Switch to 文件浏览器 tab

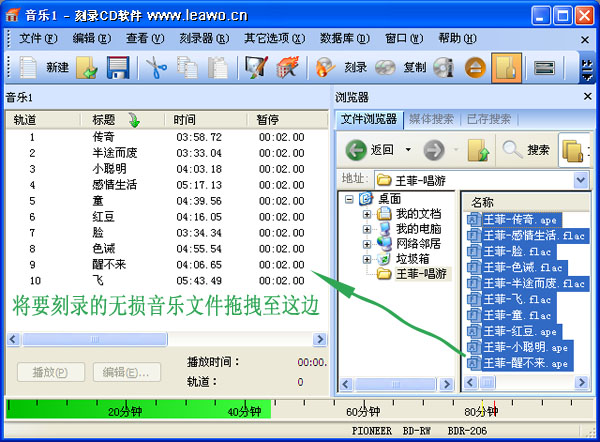[x=369, y=119]
